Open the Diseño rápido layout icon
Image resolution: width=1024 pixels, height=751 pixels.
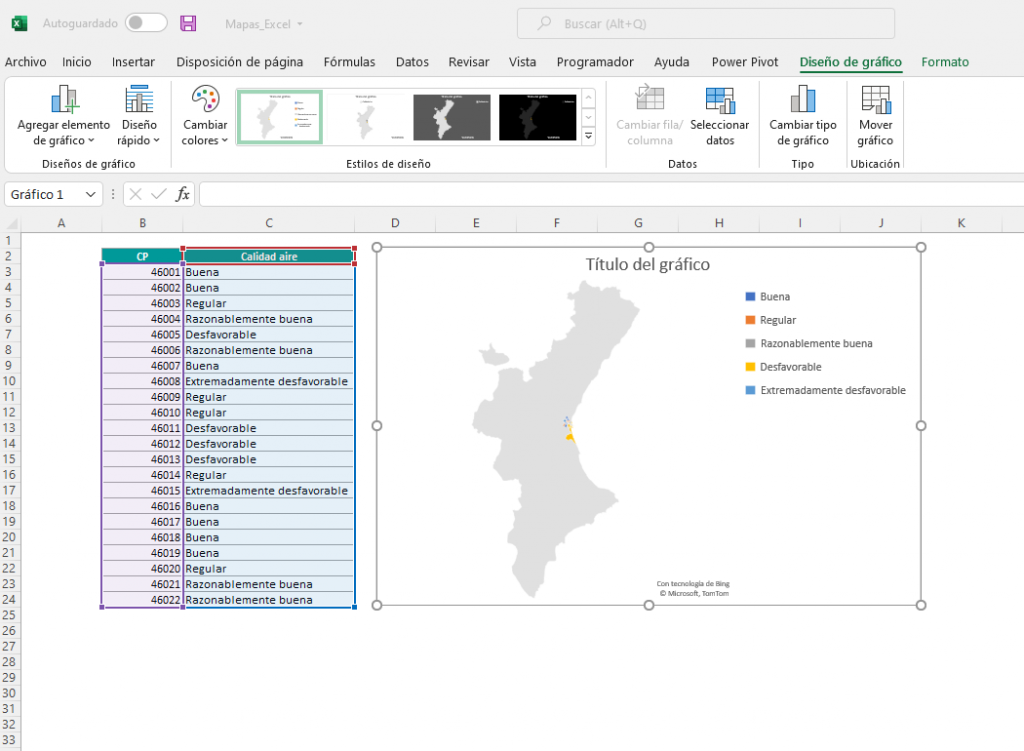click(x=139, y=99)
